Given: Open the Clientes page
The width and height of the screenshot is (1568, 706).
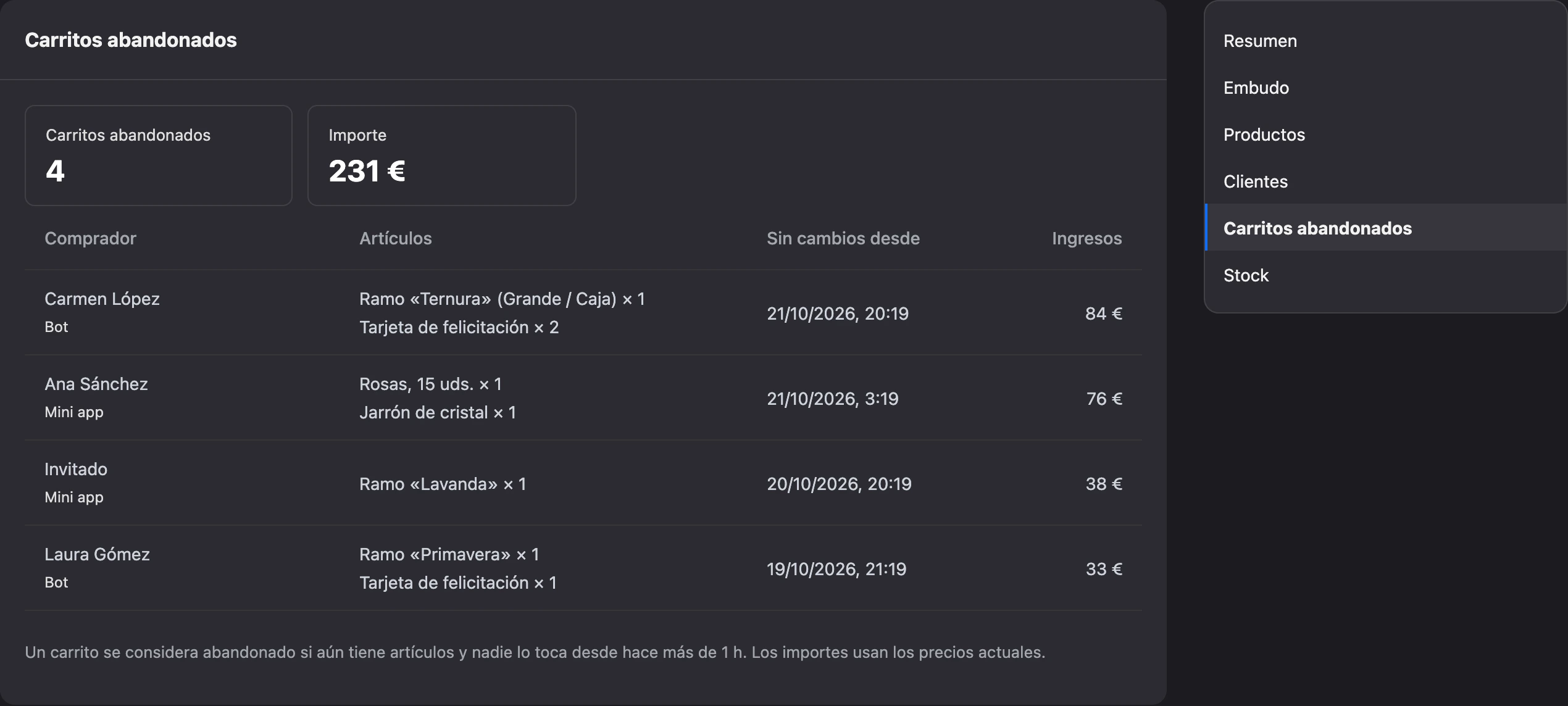Looking at the screenshot, I should 1385,181.
